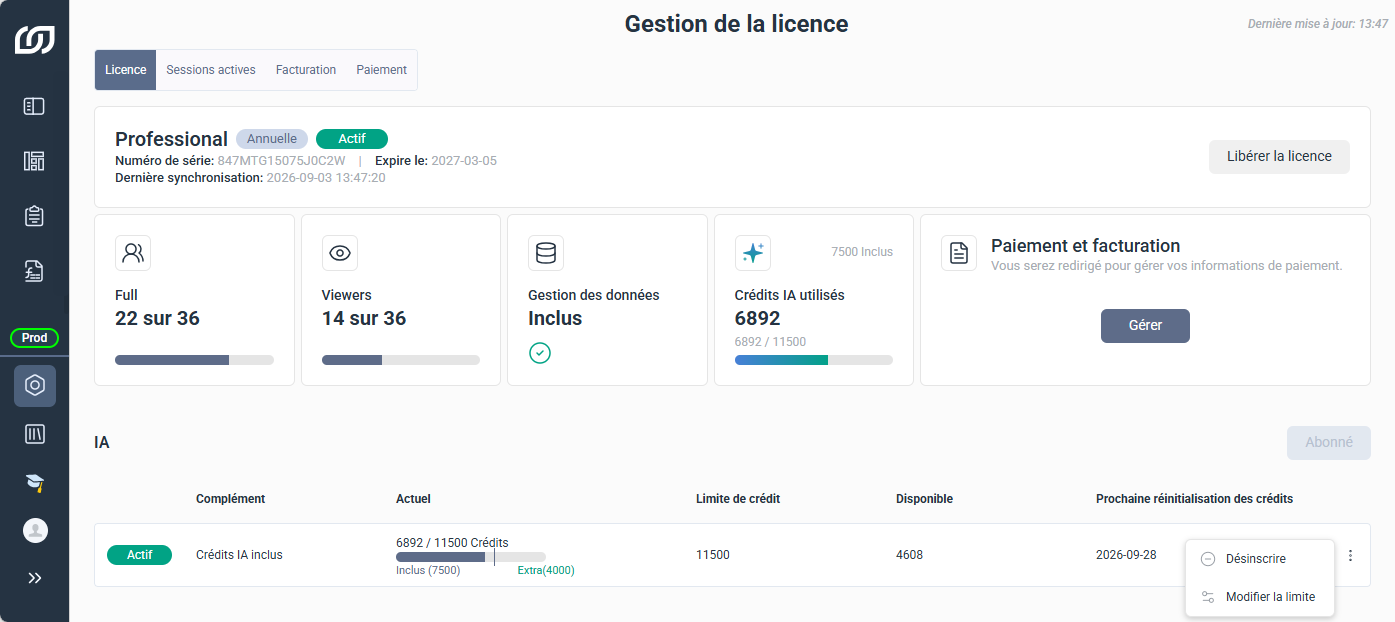1395x622 pixels.
Task: Click the Complément column header
Action: (x=231, y=499)
